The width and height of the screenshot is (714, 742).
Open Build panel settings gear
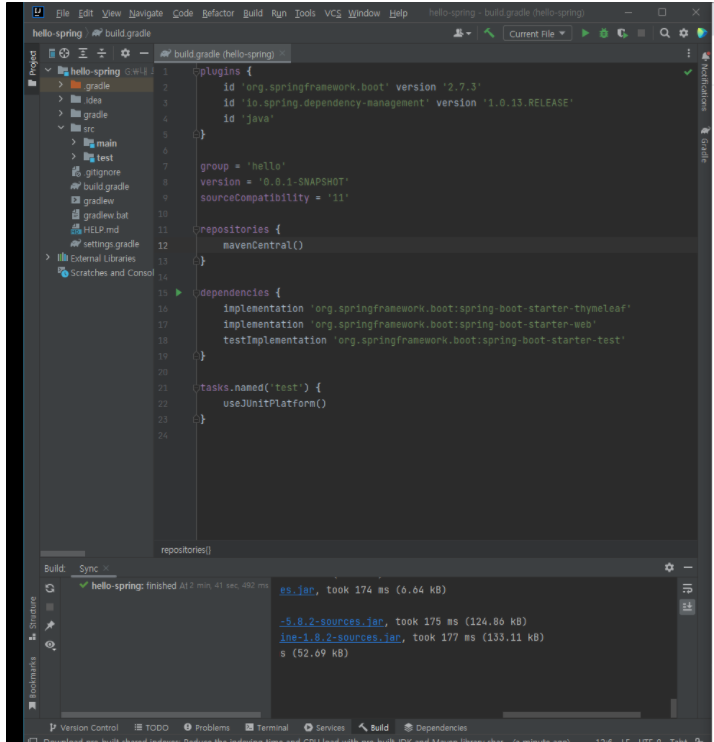tap(669, 567)
